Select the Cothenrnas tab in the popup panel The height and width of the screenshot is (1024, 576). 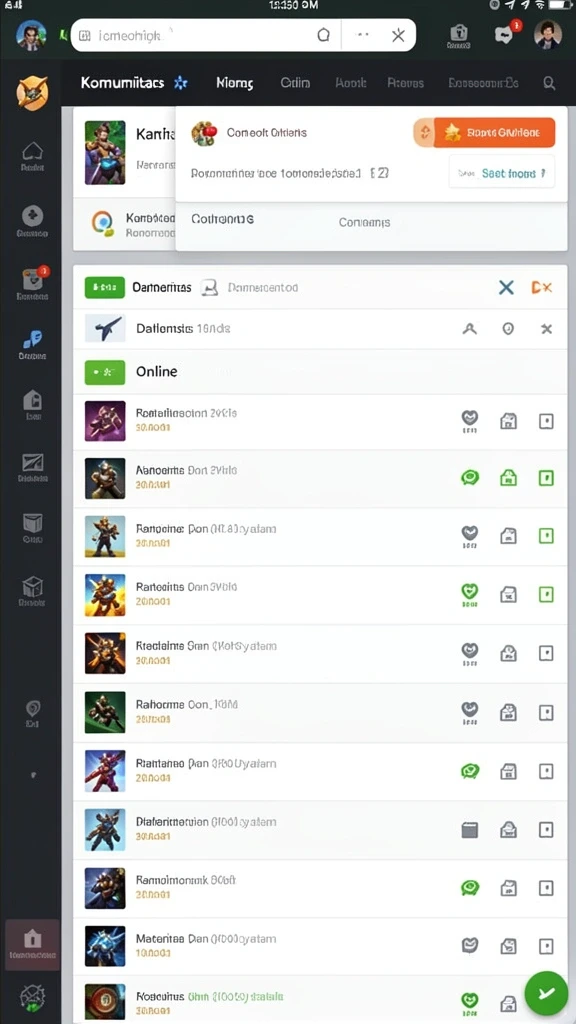coord(223,219)
